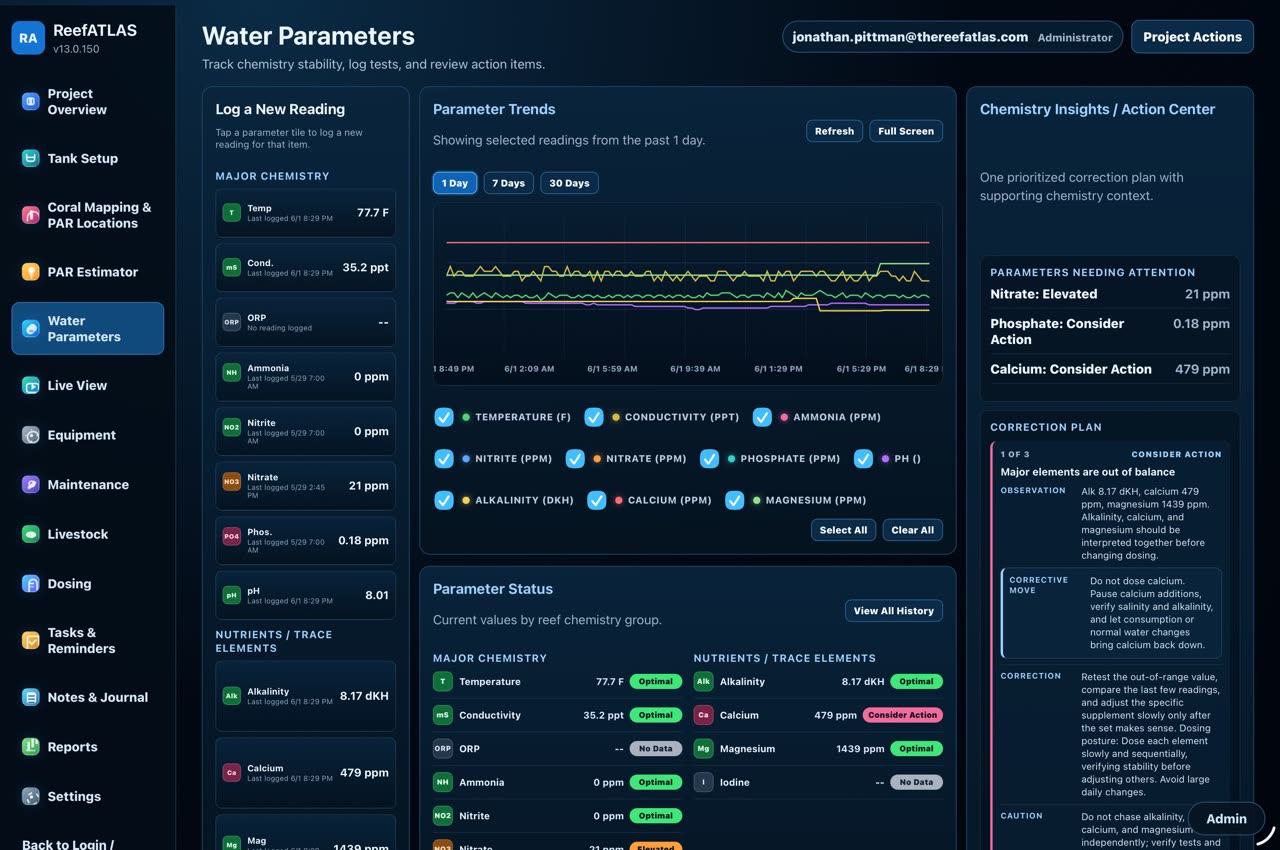Select the 1 Day range tab
This screenshot has height=850, width=1280.
point(455,183)
